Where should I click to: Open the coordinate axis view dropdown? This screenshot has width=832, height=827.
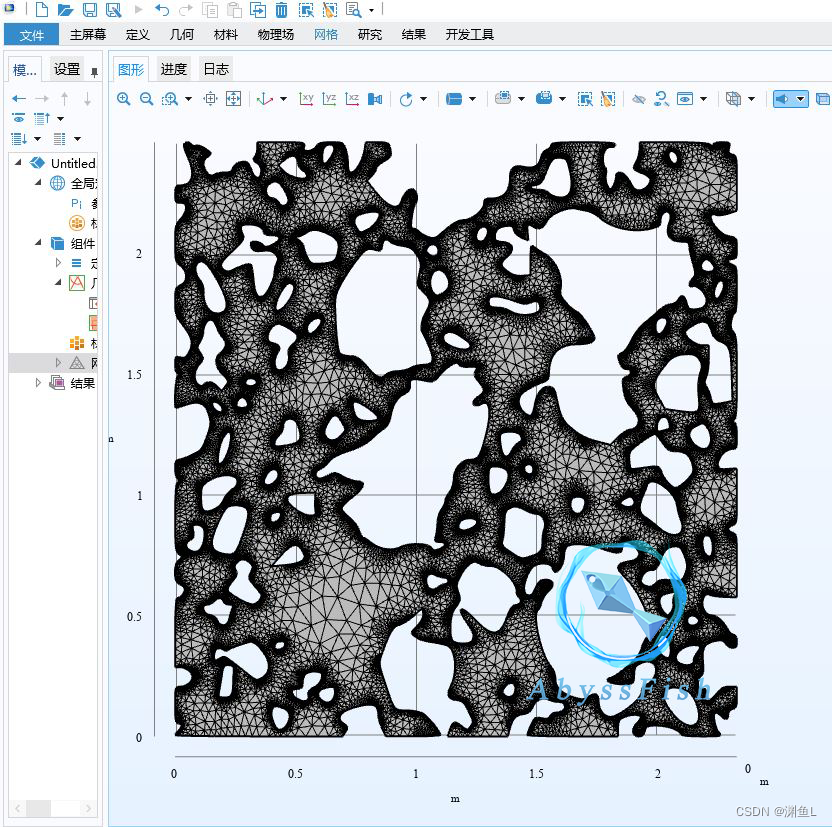point(283,99)
